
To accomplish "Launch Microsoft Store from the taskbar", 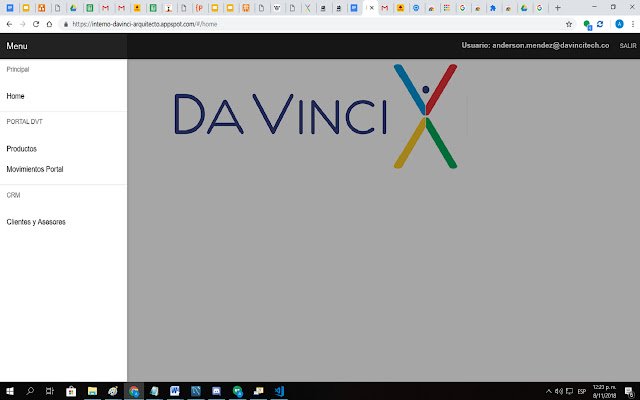I will coord(71,391).
